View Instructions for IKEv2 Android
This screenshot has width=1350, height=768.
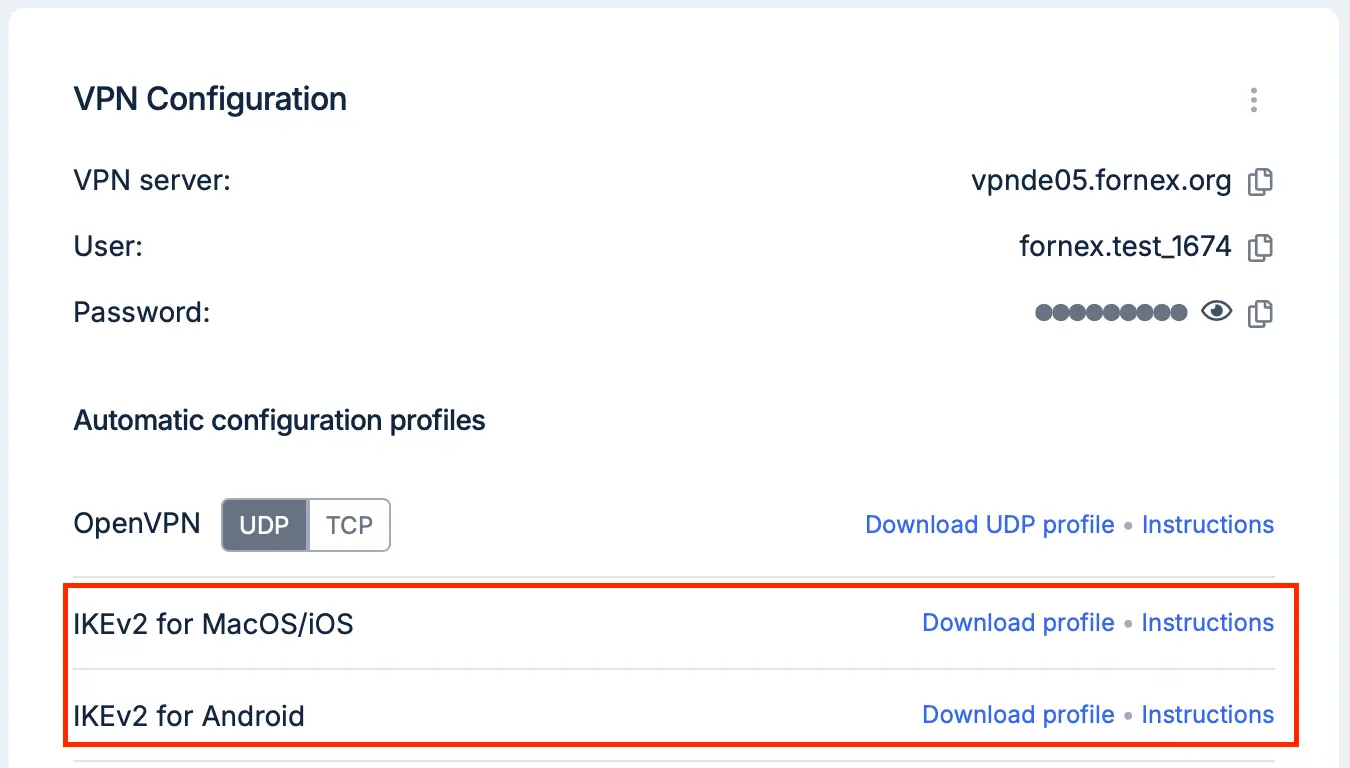point(1208,715)
